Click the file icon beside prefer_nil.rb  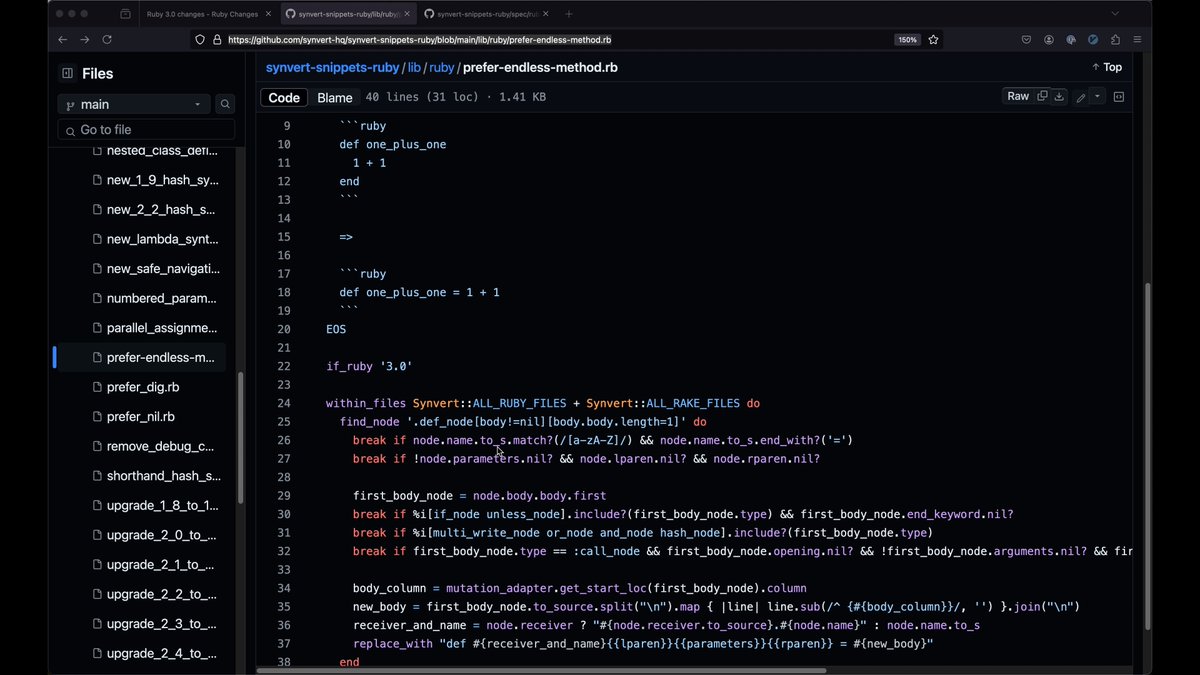coord(97,416)
